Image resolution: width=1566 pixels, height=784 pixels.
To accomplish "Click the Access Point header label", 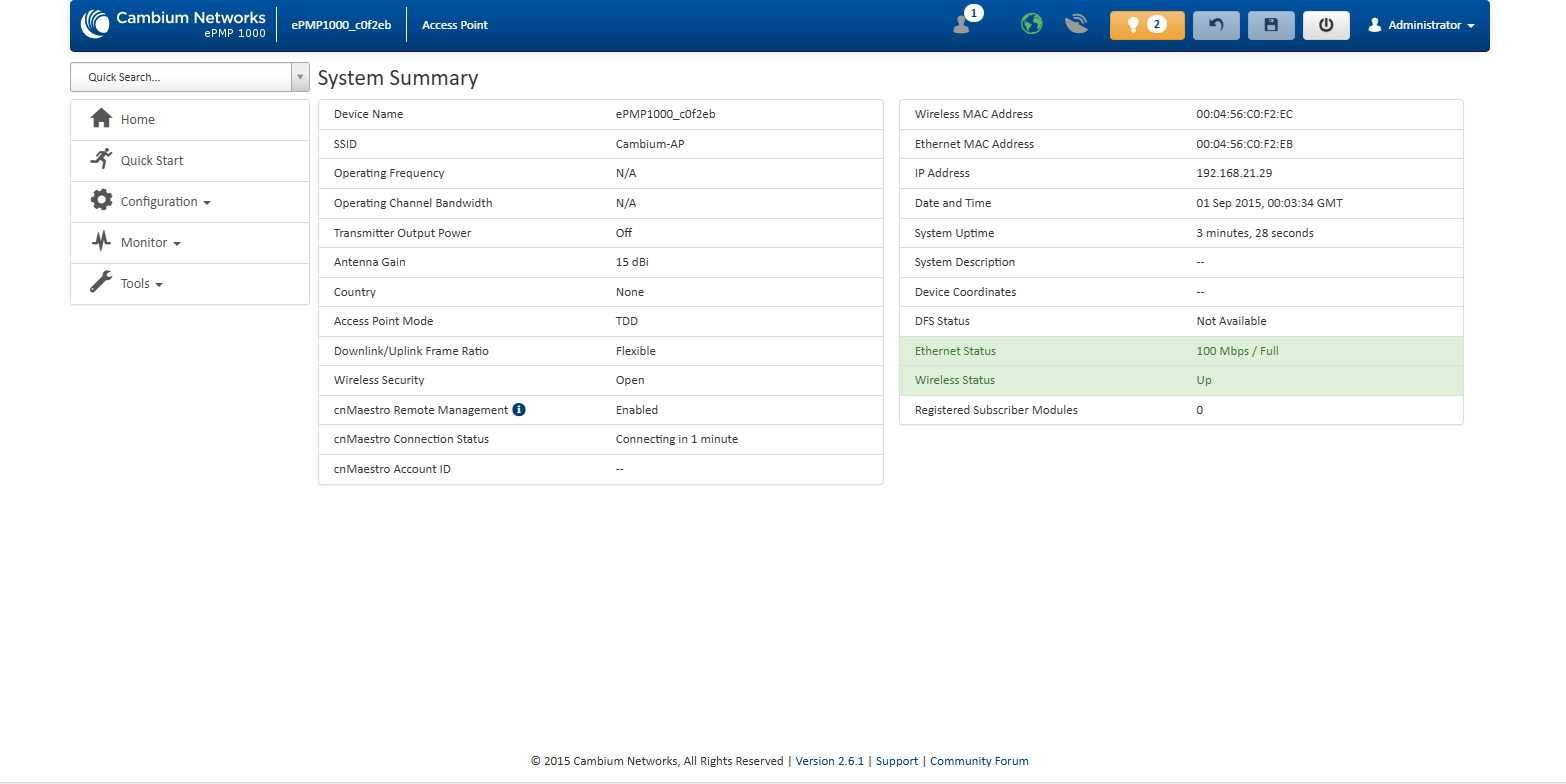I will pyautogui.click(x=455, y=25).
